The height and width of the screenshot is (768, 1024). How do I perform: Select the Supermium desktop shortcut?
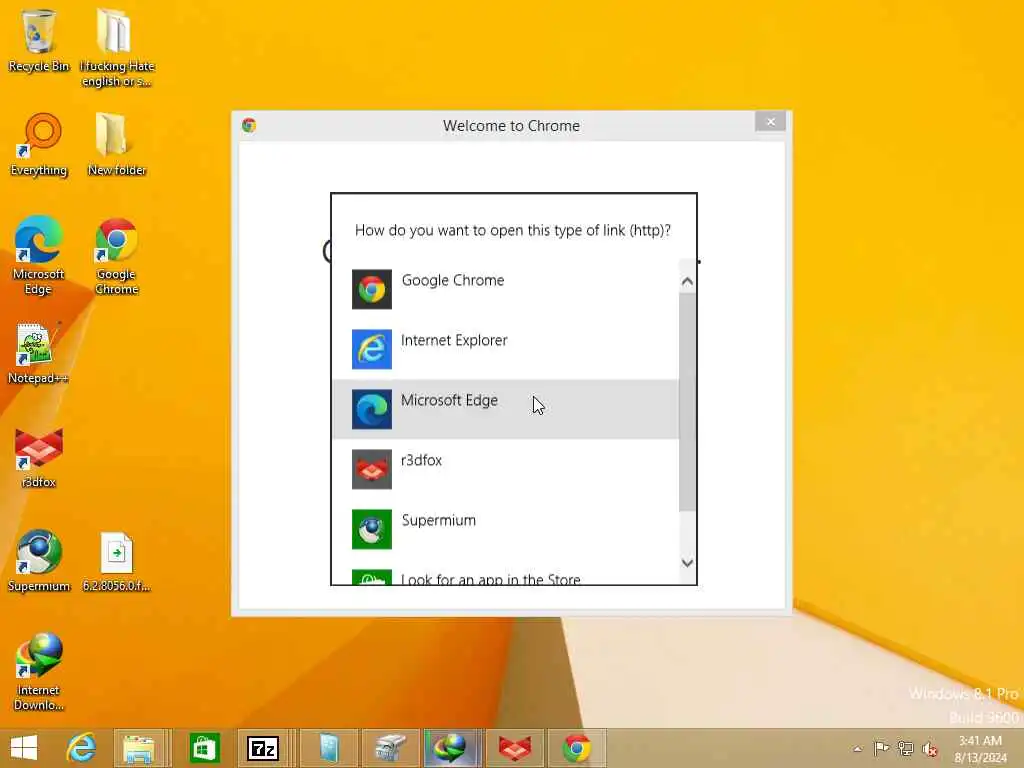tap(39, 561)
